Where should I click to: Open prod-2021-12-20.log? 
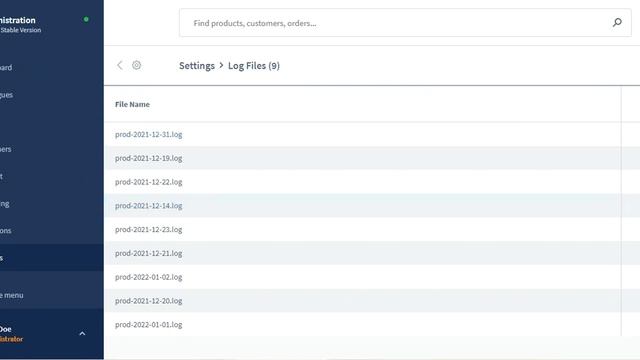click(x=149, y=301)
